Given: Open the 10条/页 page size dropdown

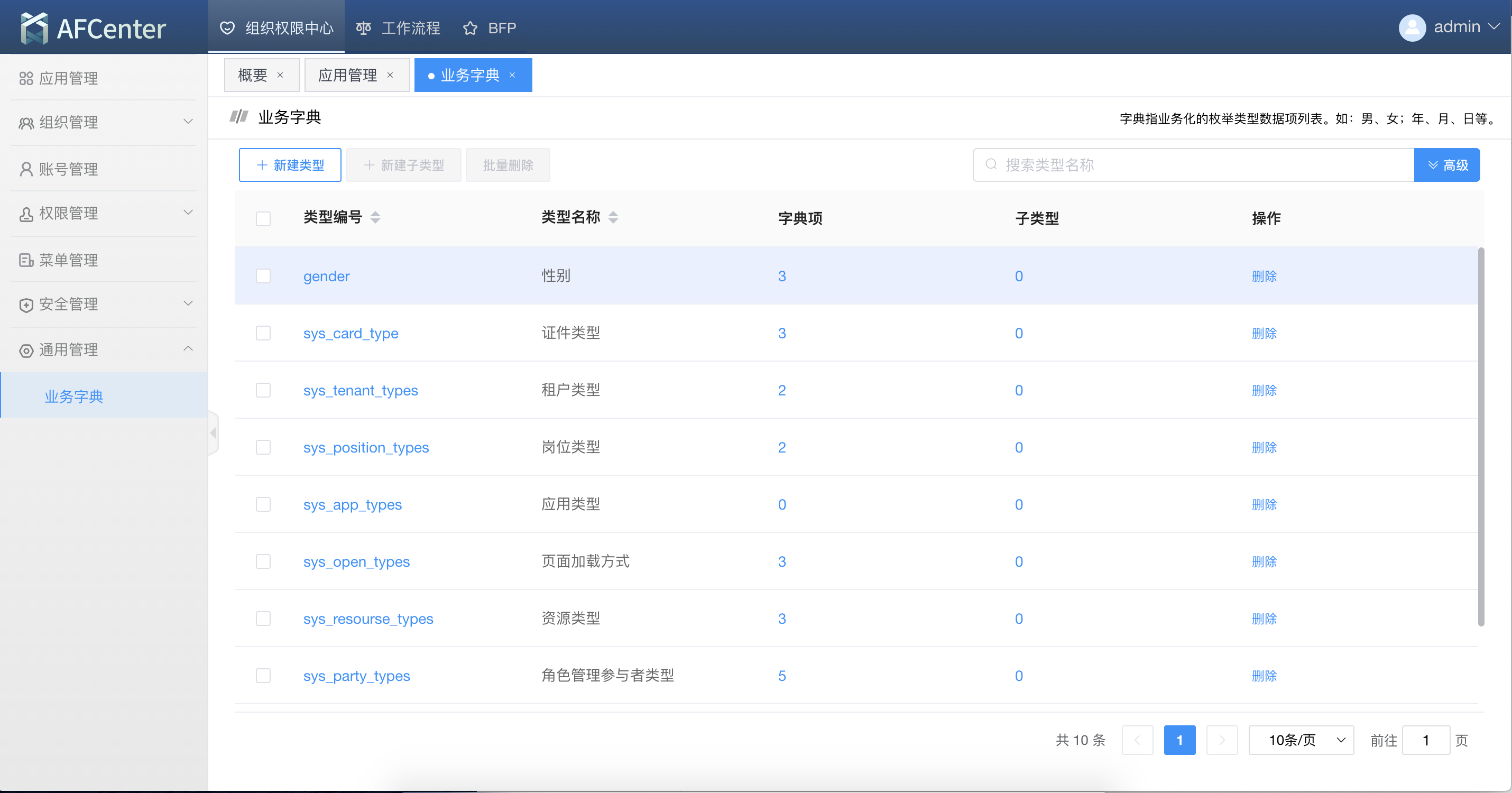Looking at the screenshot, I should pos(1300,740).
